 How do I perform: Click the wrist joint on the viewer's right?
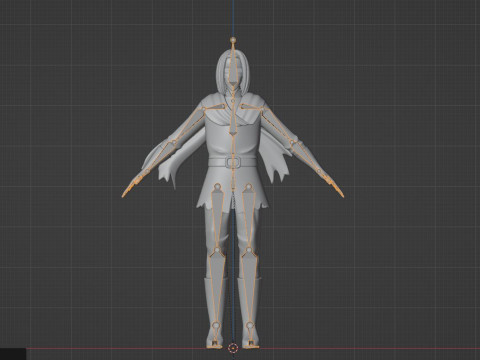pyautogui.click(x=319, y=172)
